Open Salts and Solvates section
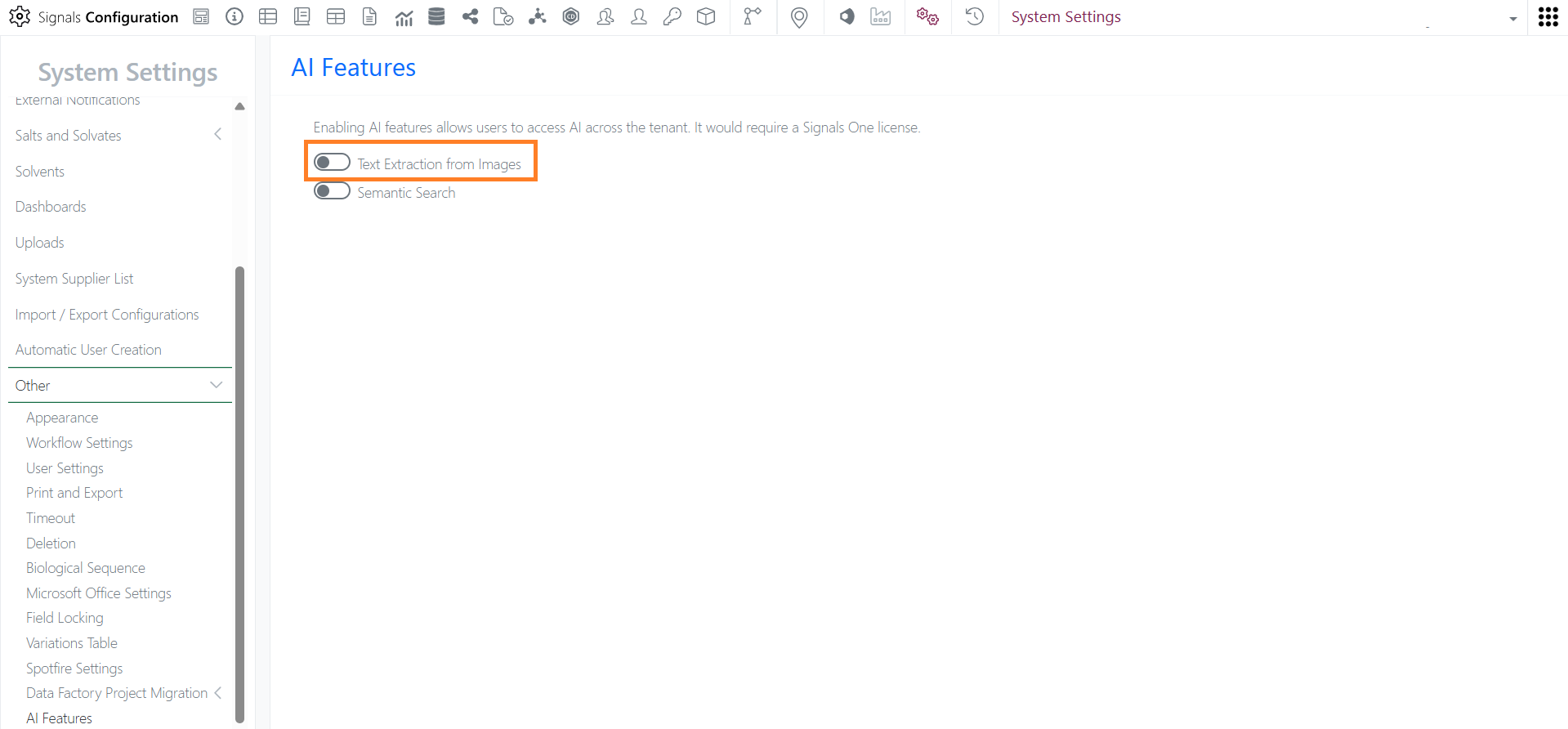 [x=69, y=136]
